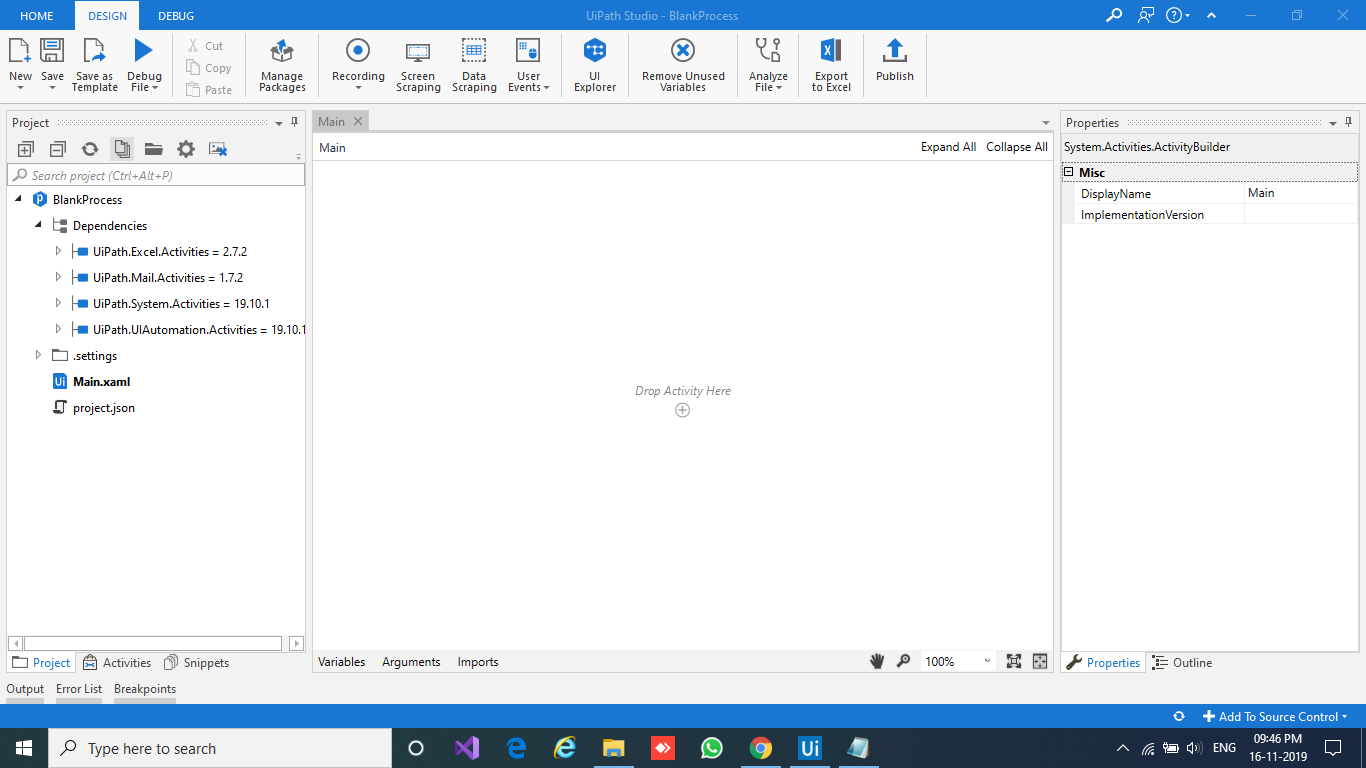The image size is (1366, 768).
Task: Click Remove Unused Screenshots icon
Action: click(218, 149)
